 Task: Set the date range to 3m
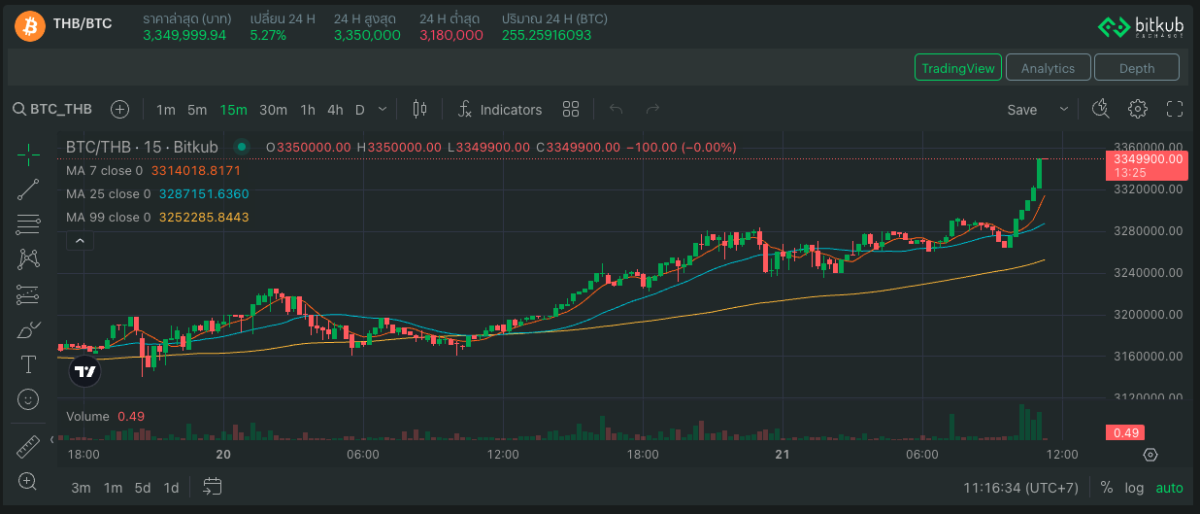tap(81, 488)
